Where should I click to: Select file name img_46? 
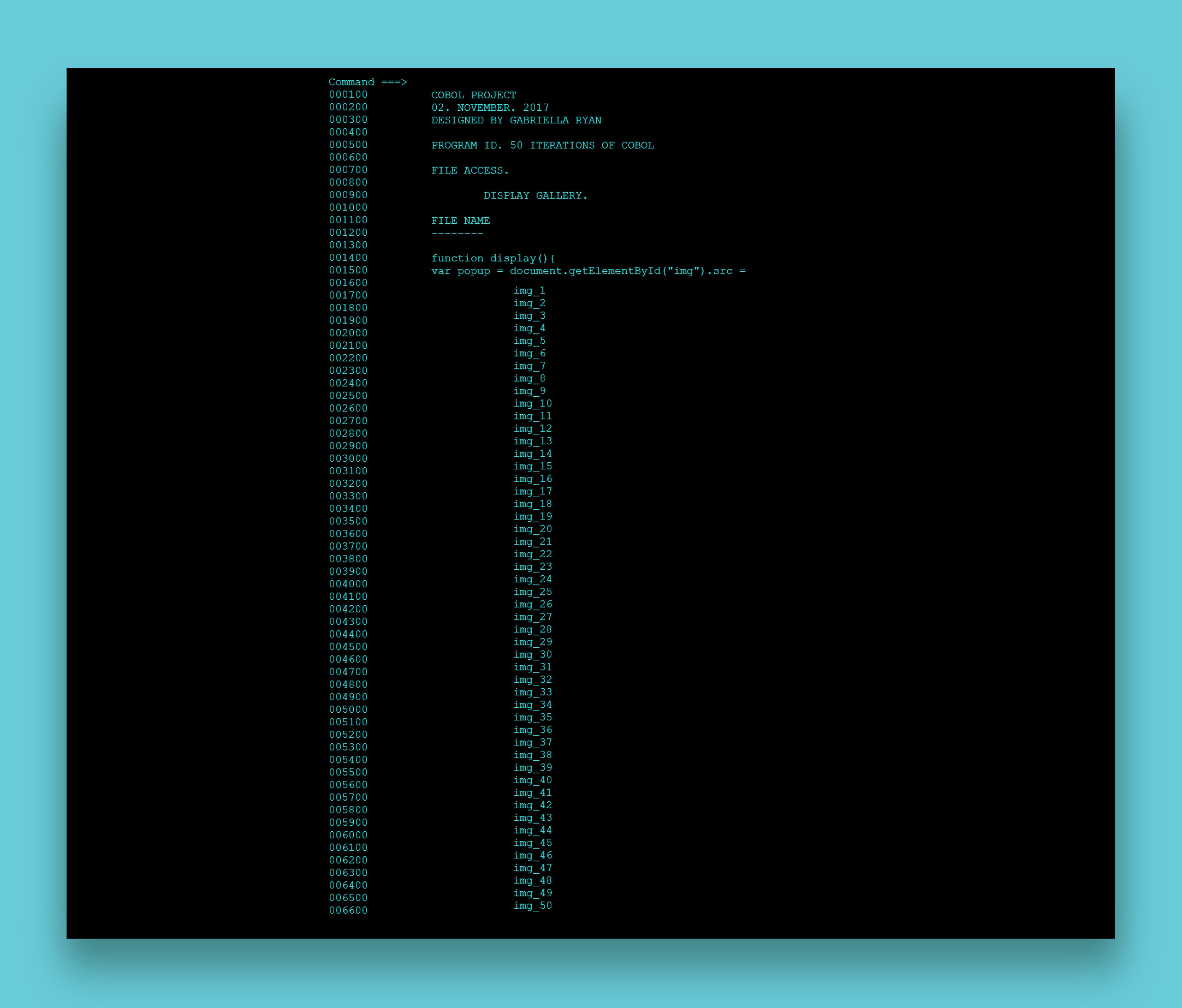[x=532, y=855]
